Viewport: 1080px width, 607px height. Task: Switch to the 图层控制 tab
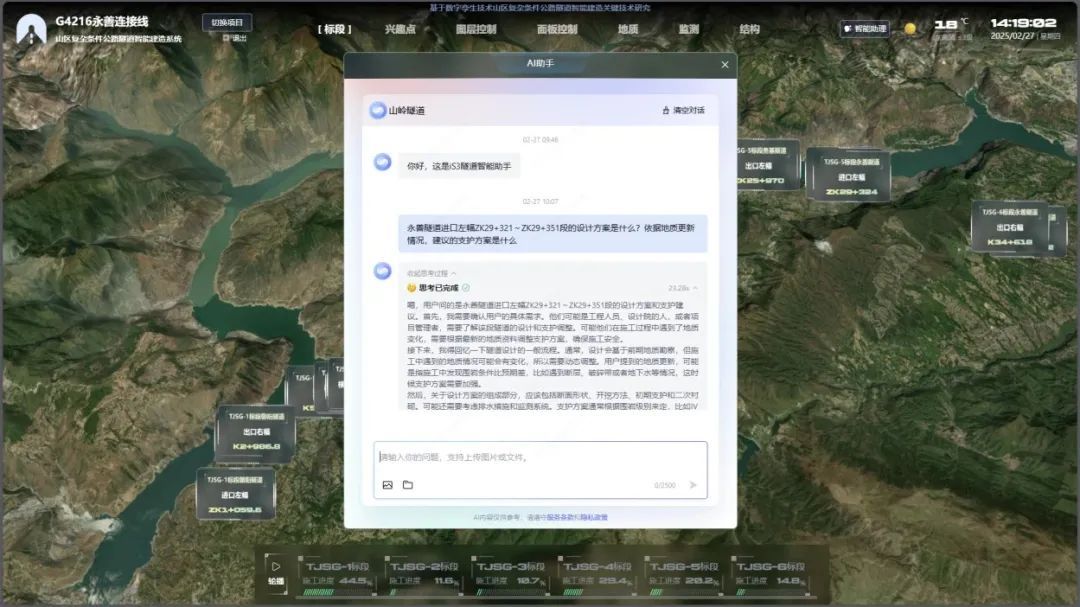click(476, 29)
